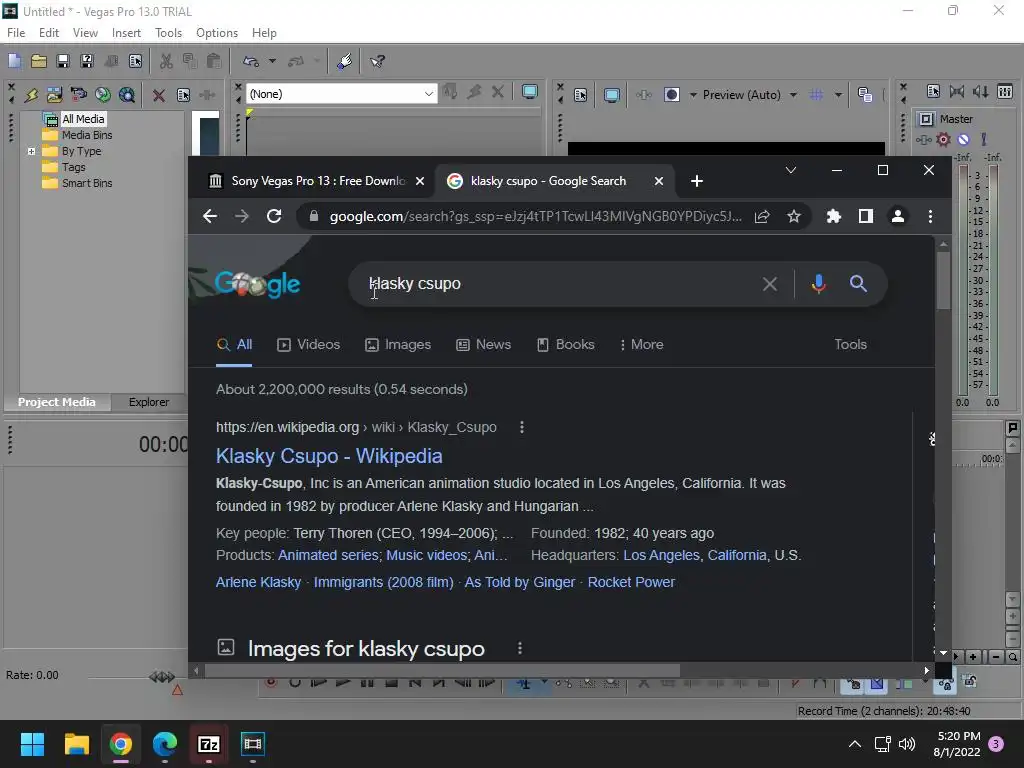Click External Monitor icon beside preset dropdown
Image resolution: width=1024 pixels, height=768 pixels.
coord(530,92)
